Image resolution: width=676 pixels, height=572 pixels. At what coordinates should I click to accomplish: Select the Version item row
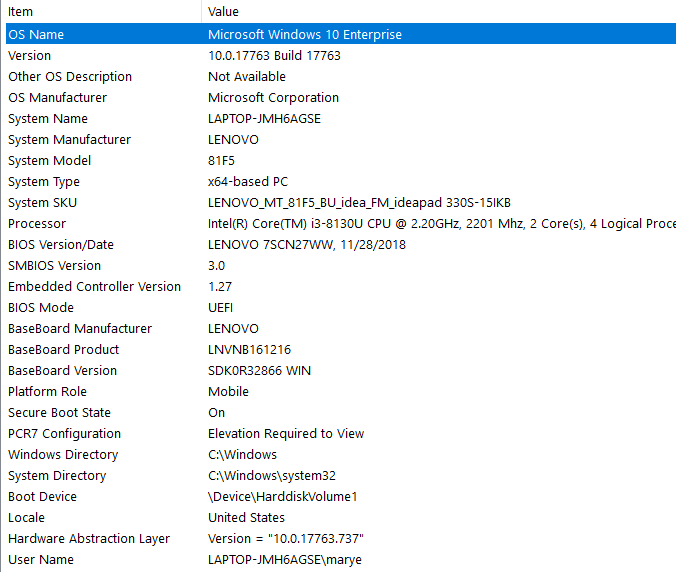341,55
